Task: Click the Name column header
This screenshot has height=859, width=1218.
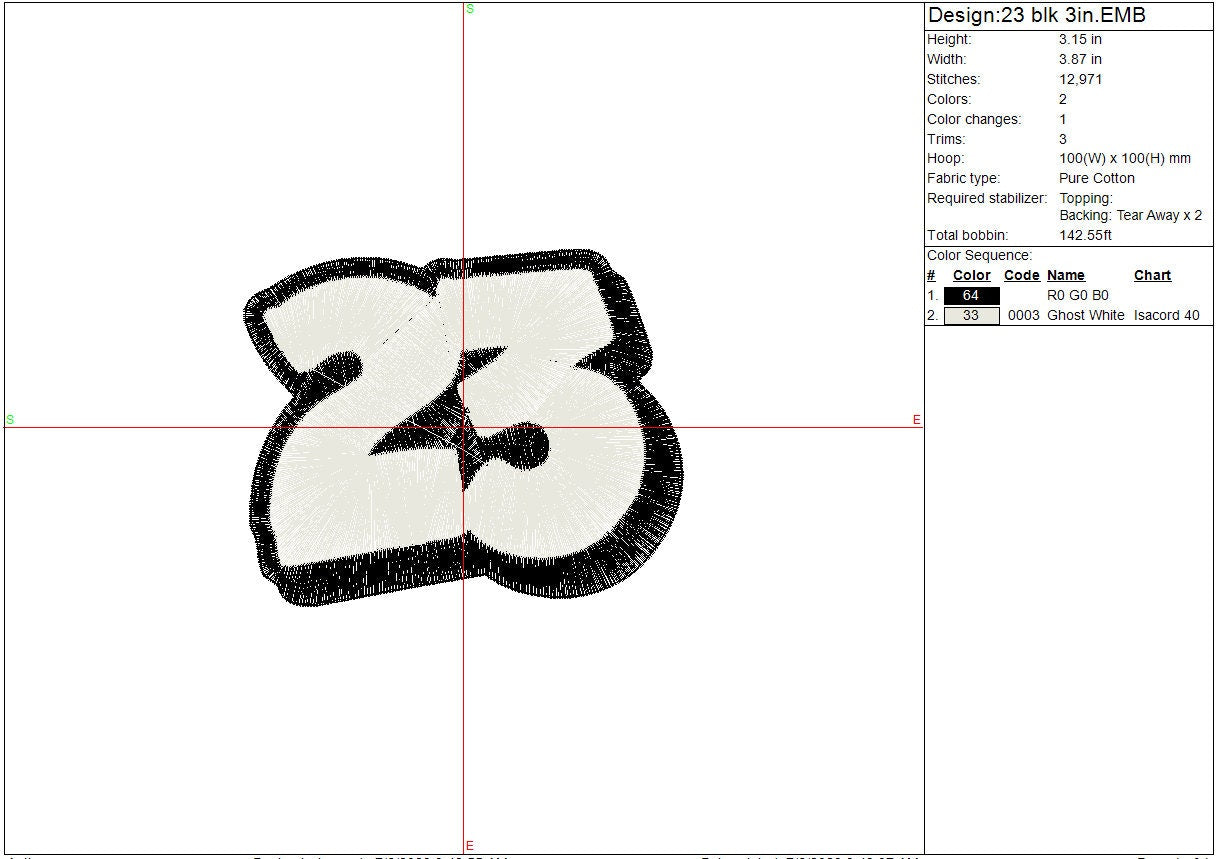Action: click(x=1065, y=276)
